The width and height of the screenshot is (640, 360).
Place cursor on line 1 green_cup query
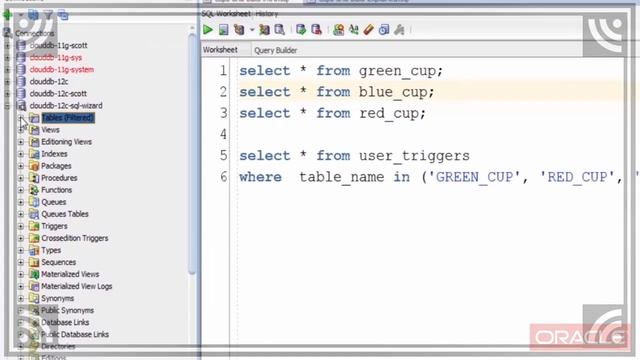tap(341, 71)
